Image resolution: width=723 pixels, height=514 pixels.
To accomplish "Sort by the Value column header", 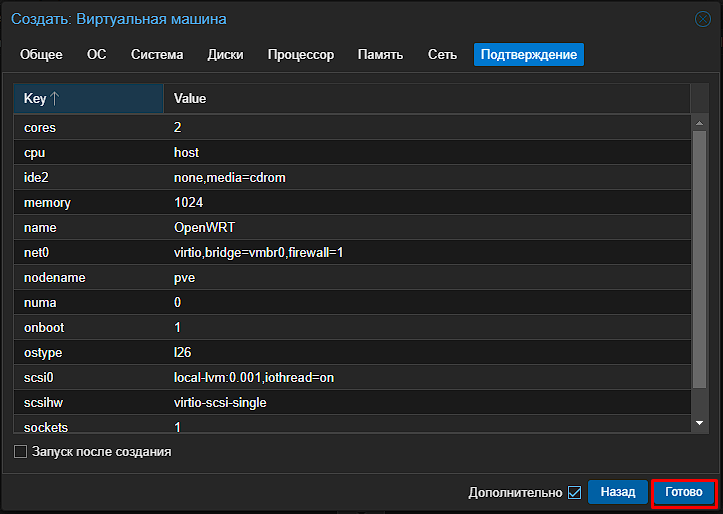I will point(427,98).
